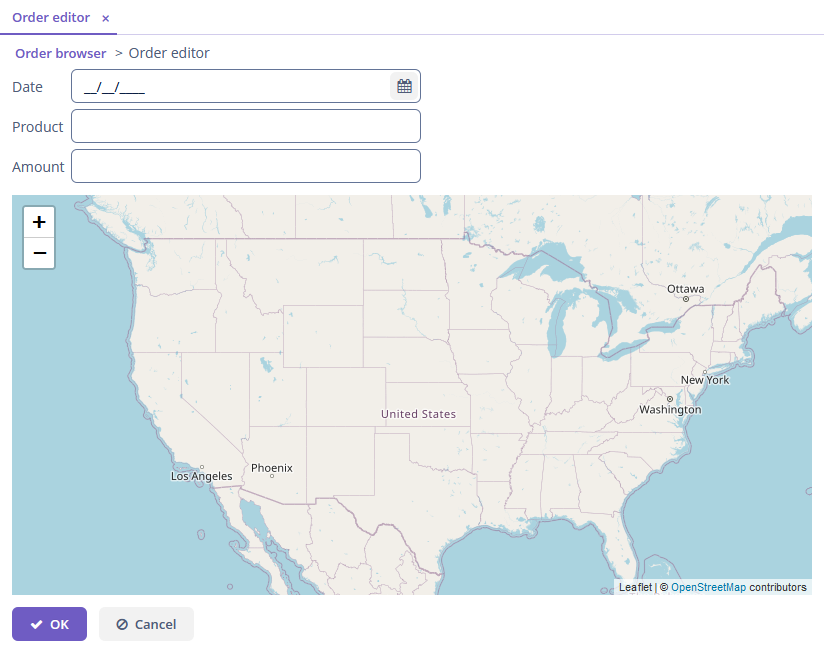Image resolution: width=824 pixels, height=650 pixels.
Task: Zoom out on the map
Action: (39, 253)
